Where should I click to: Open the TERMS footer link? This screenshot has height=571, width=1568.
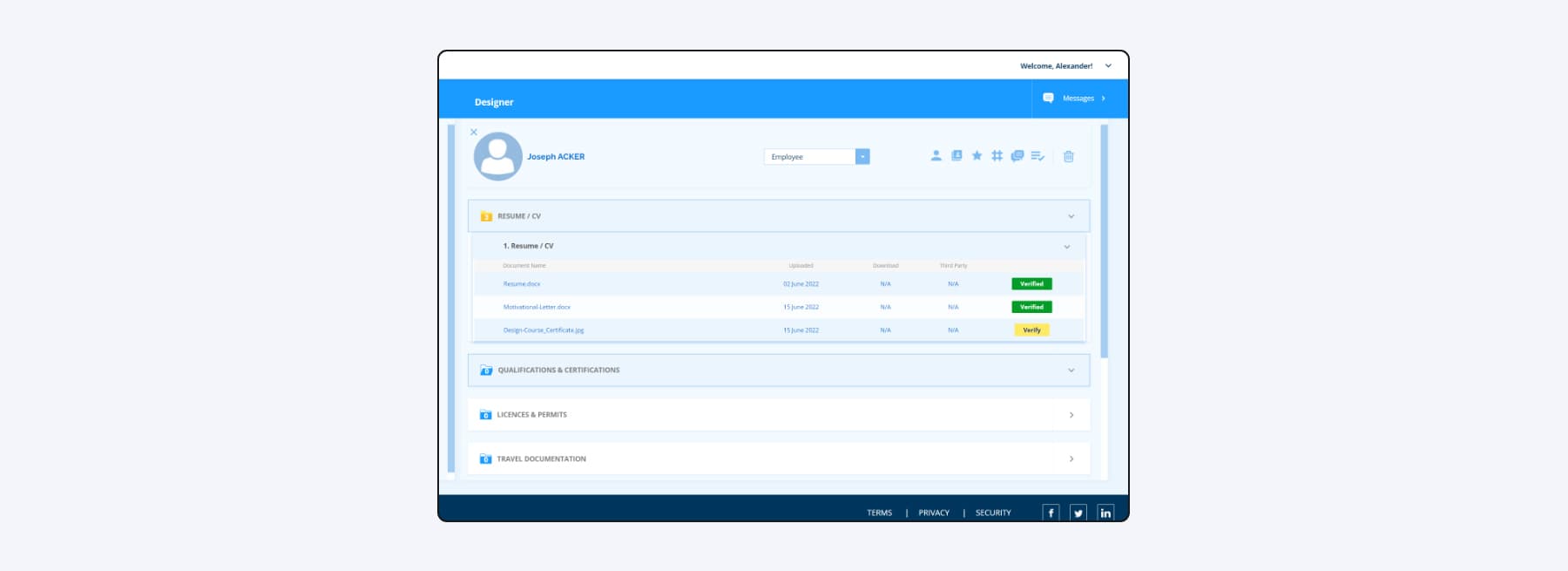tap(880, 513)
